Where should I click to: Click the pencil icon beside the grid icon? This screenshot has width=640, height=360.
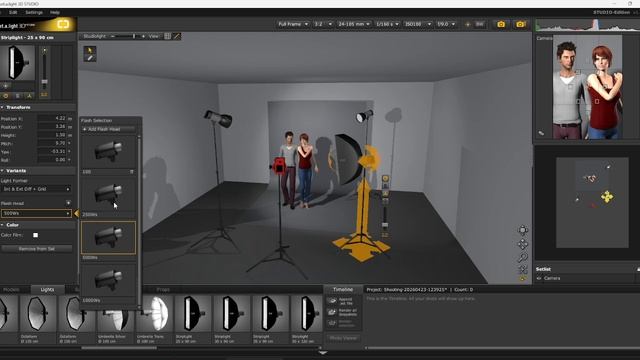point(177,36)
